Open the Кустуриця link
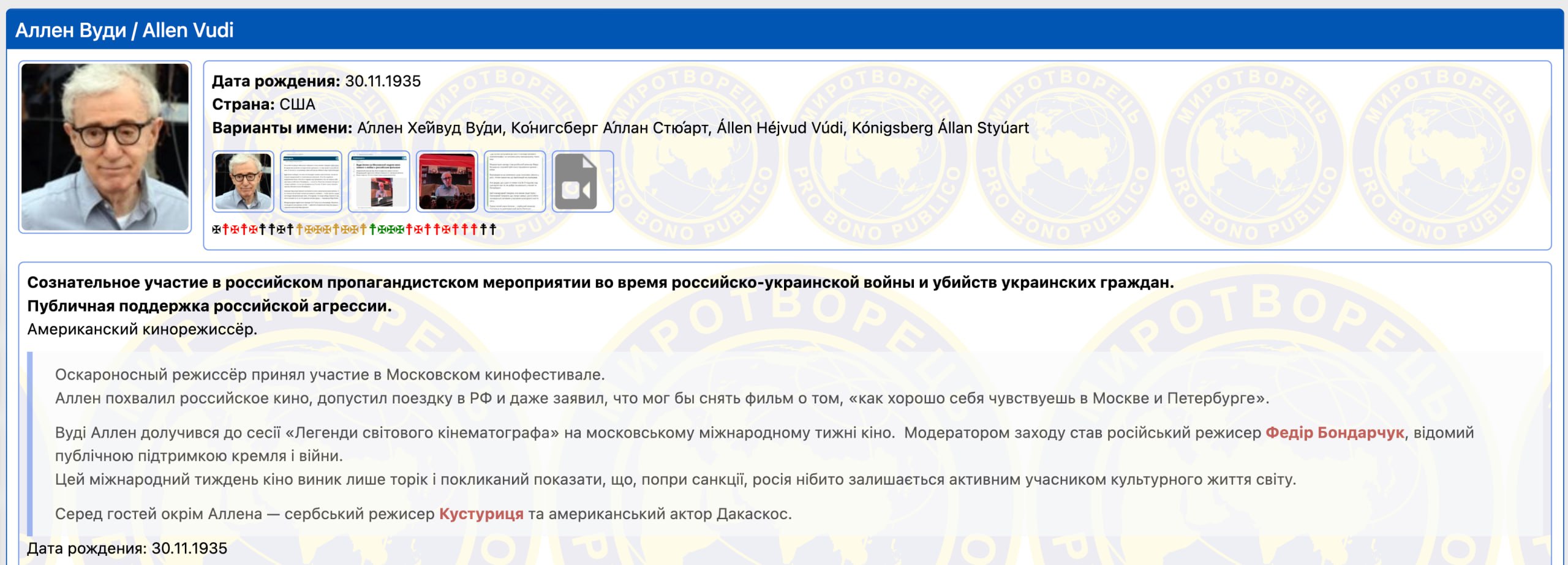Screen dimensions: 1568x565 [481, 514]
